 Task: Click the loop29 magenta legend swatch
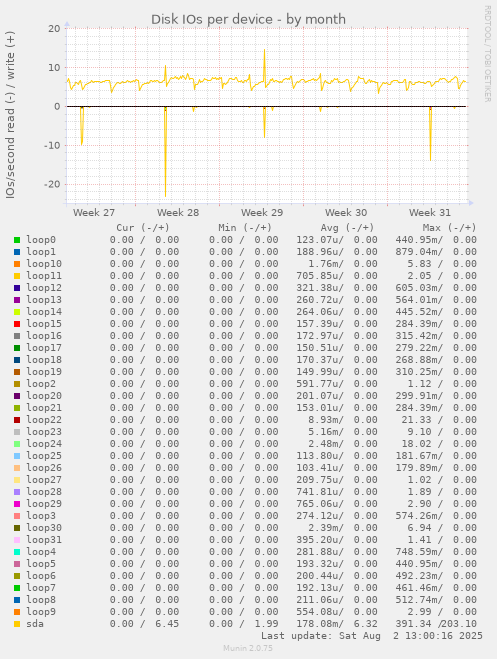pos(17,504)
